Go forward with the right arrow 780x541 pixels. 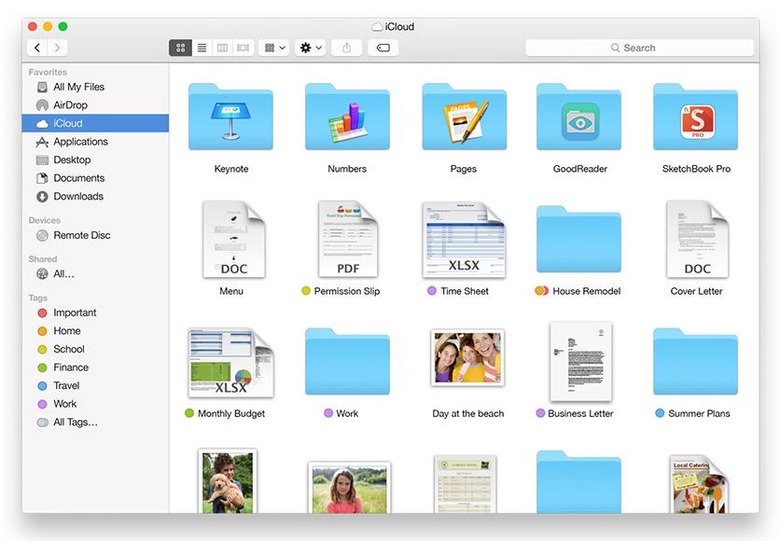pyautogui.click(x=57, y=48)
